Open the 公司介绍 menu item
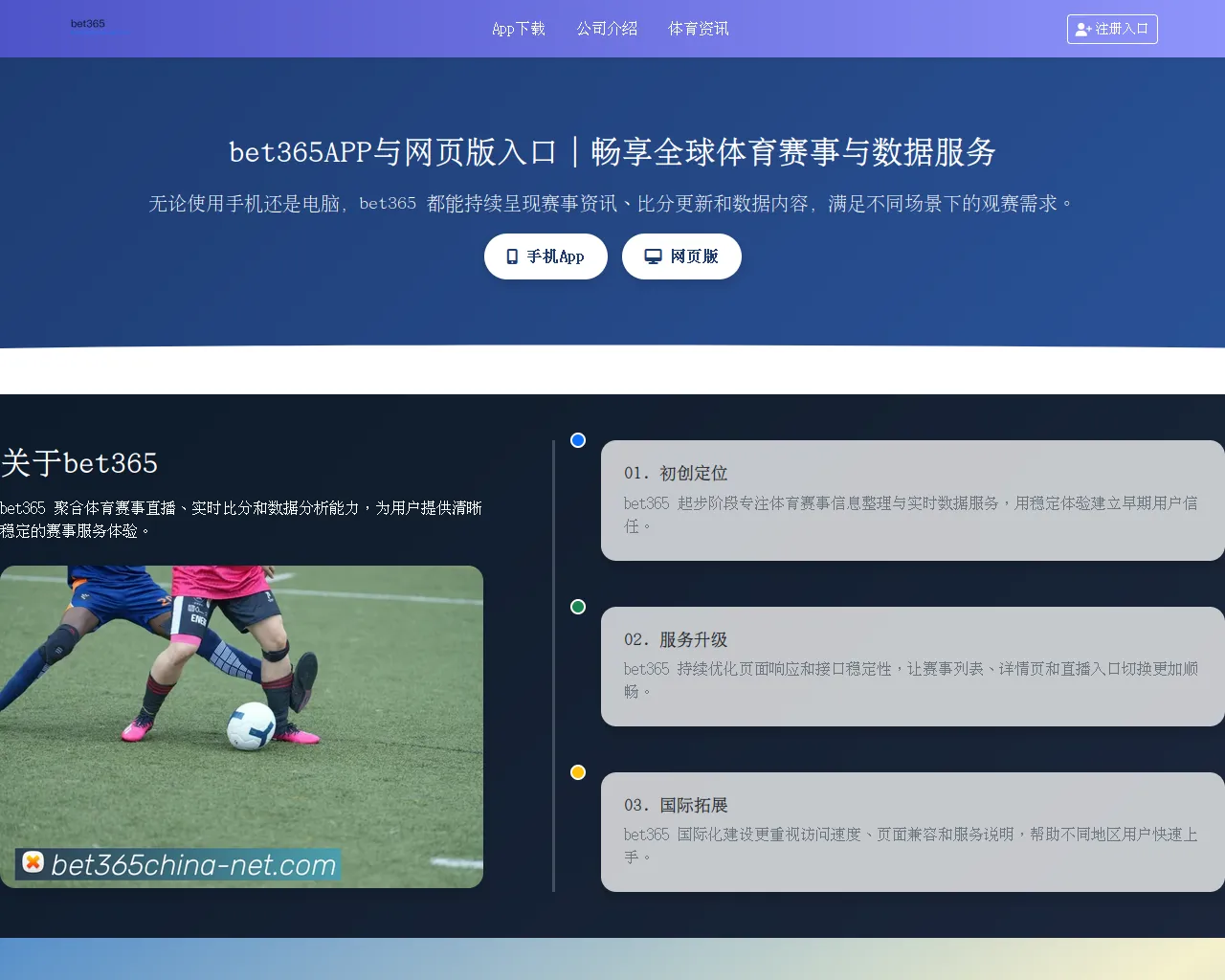Viewport: 1225px width, 980px height. (607, 29)
